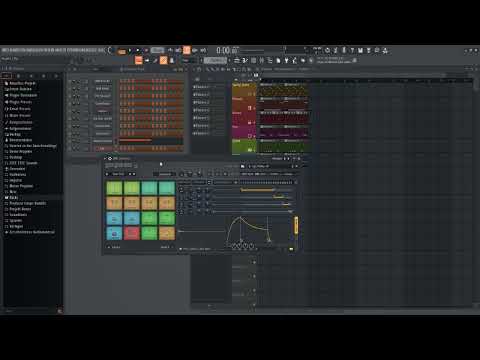480x360 pixels.
Task: Click the tempo display field
Action: (158, 50)
